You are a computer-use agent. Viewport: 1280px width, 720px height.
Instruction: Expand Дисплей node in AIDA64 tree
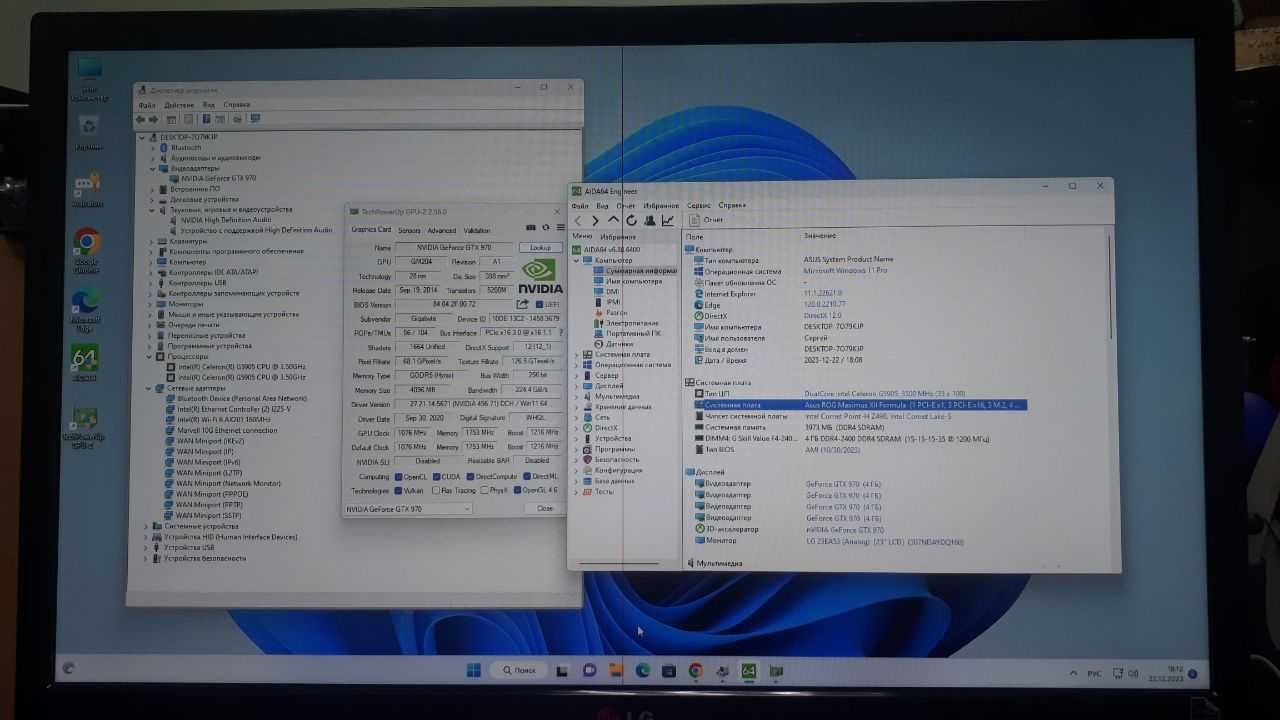pos(577,386)
